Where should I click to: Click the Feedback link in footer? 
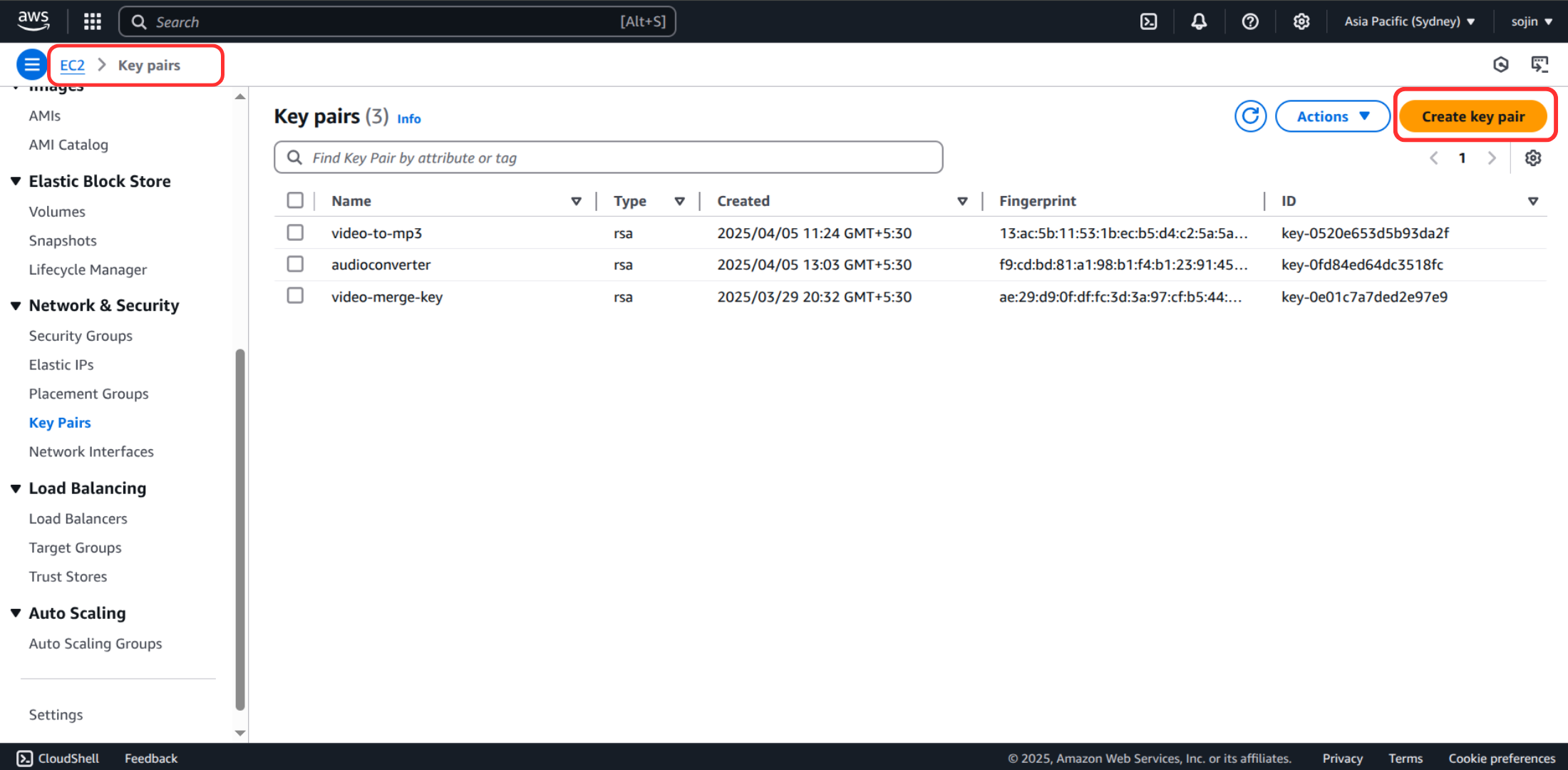pyautogui.click(x=151, y=758)
